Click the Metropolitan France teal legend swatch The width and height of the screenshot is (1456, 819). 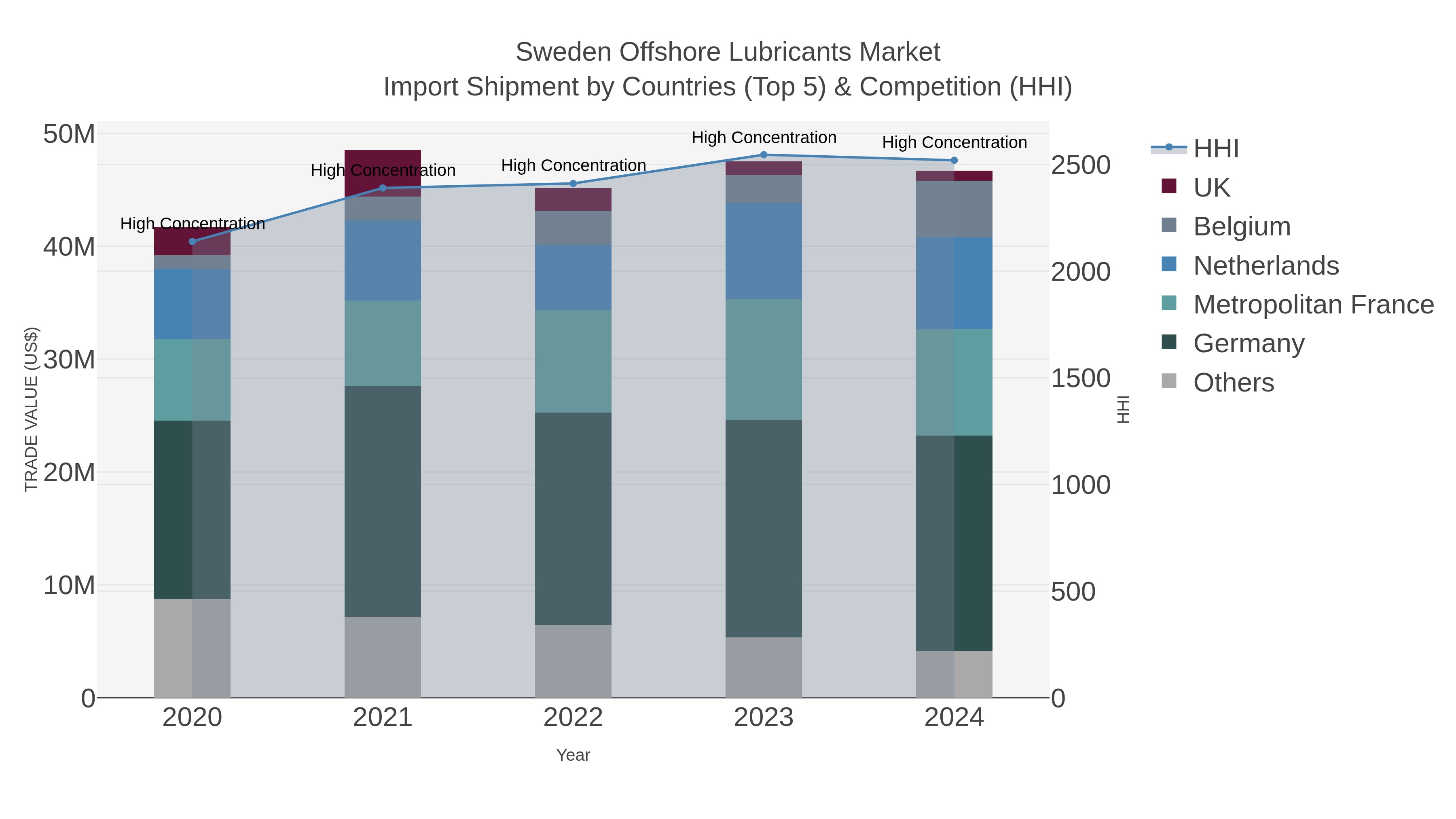coord(1169,303)
